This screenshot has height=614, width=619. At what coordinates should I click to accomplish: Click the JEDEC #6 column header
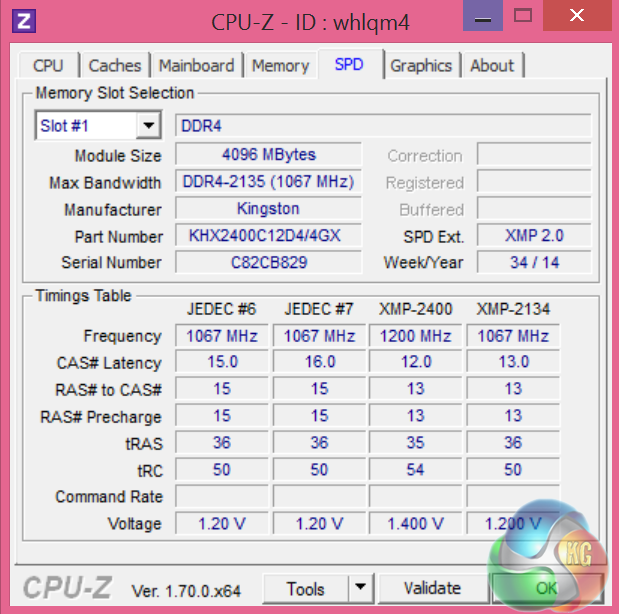click(221, 309)
